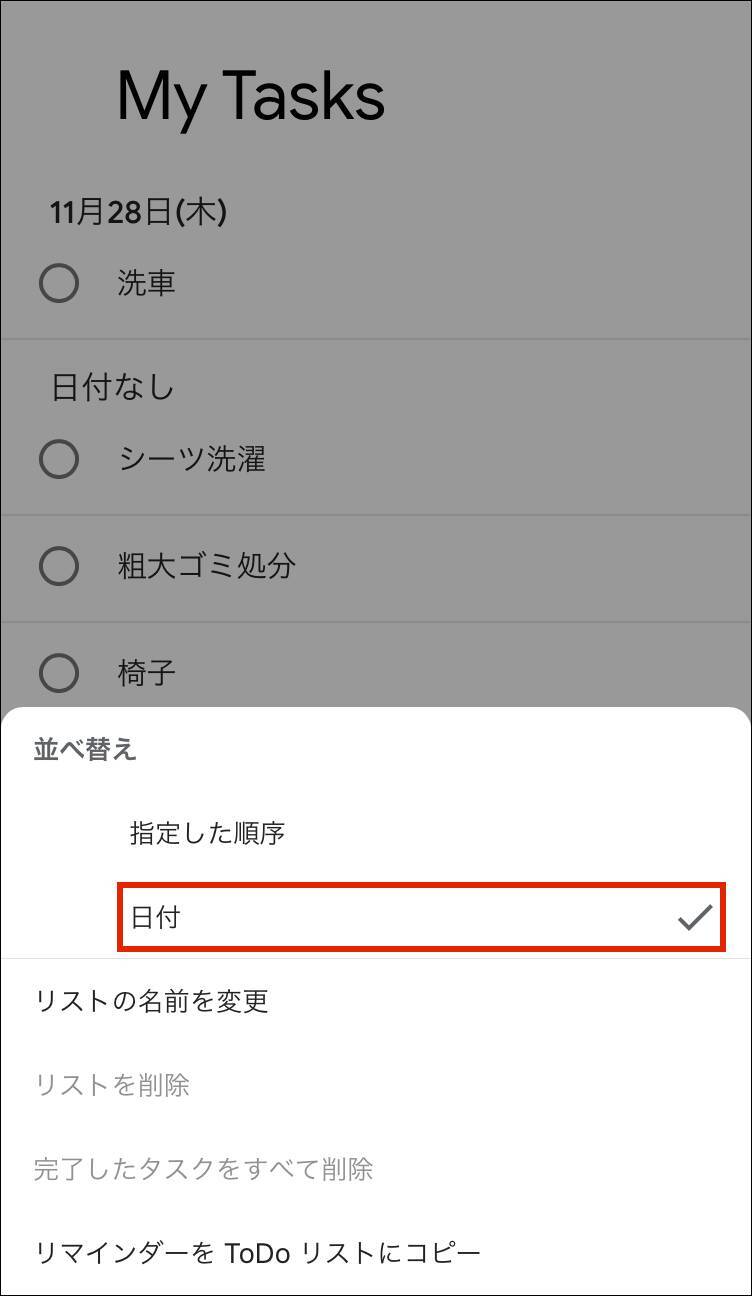Viewport: 752px width, 1296px height.
Task: Click the リストを削除 entry
Action: 112,1085
